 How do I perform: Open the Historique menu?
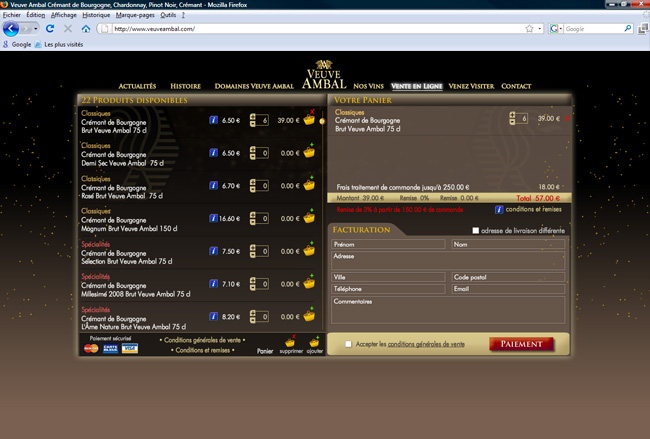pyautogui.click(x=96, y=15)
